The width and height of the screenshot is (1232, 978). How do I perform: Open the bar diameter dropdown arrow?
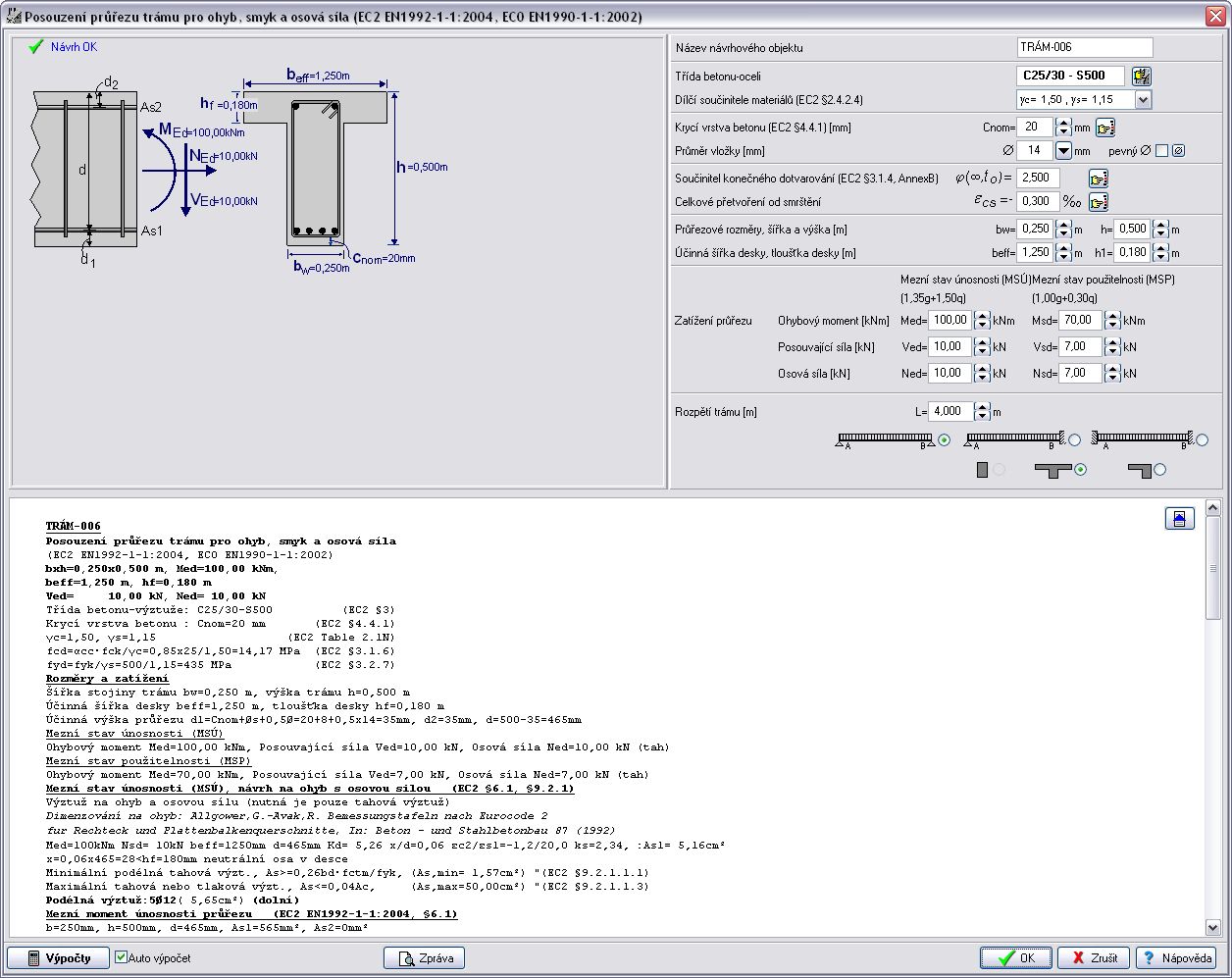pos(1063,151)
